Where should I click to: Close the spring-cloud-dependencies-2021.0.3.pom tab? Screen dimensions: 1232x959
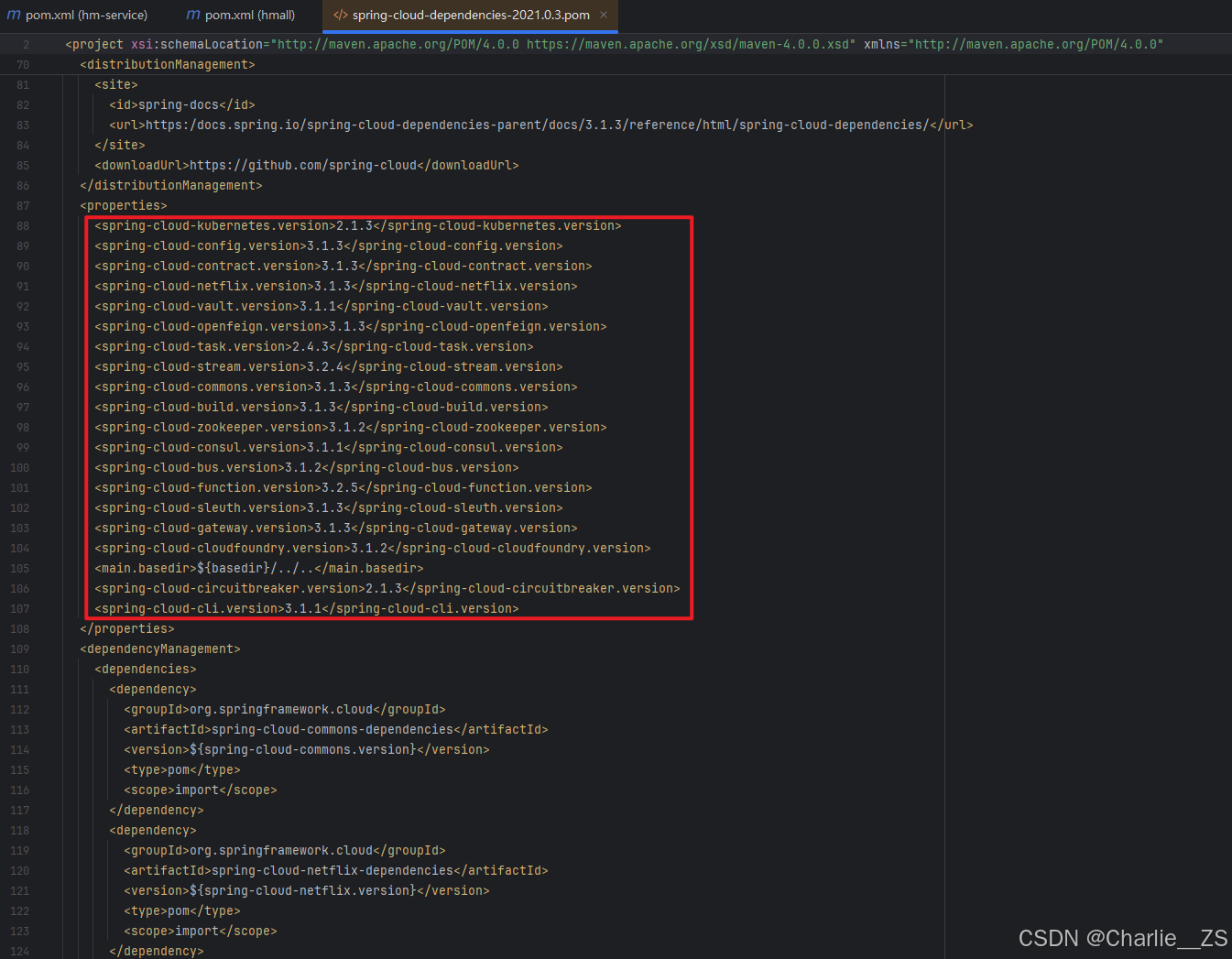point(604,15)
